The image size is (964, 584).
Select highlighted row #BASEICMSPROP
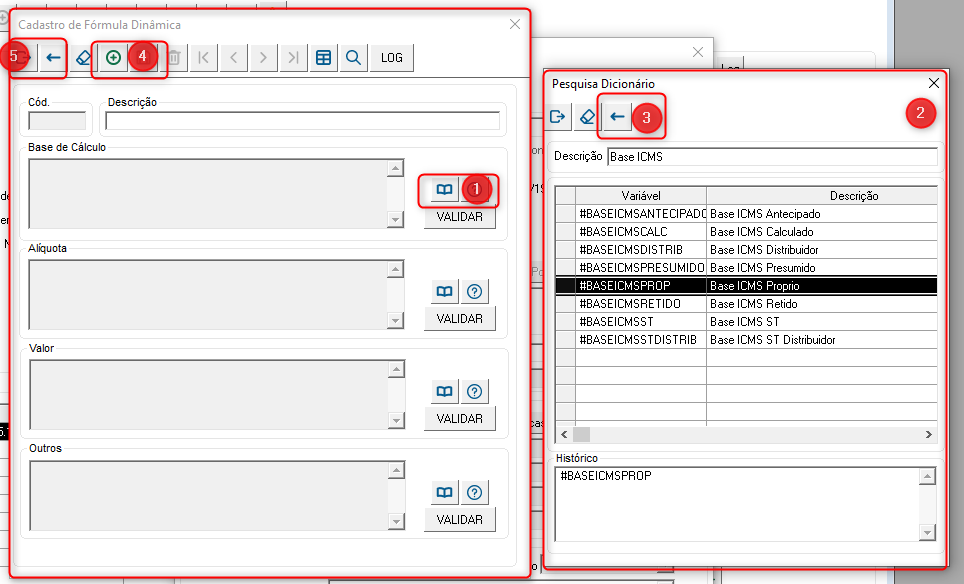click(x=746, y=286)
